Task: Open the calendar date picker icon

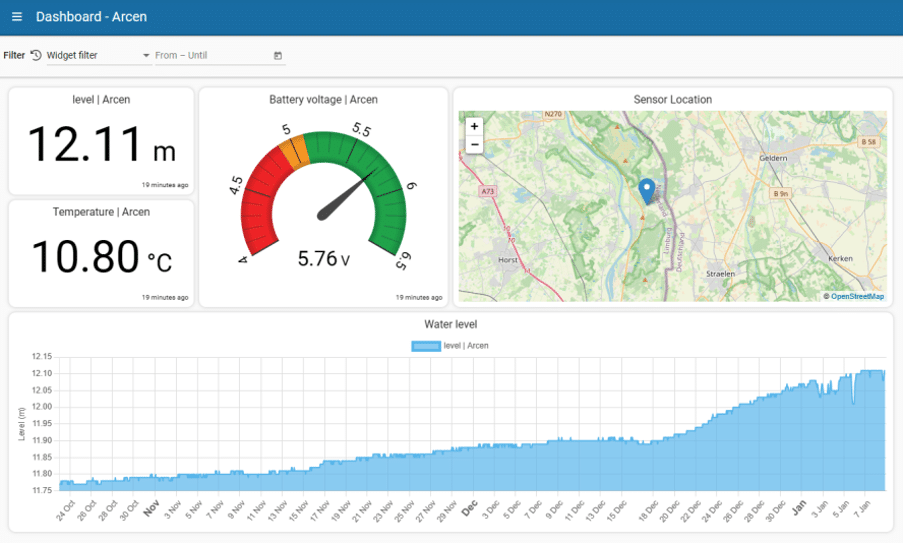Action: [278, 55]
